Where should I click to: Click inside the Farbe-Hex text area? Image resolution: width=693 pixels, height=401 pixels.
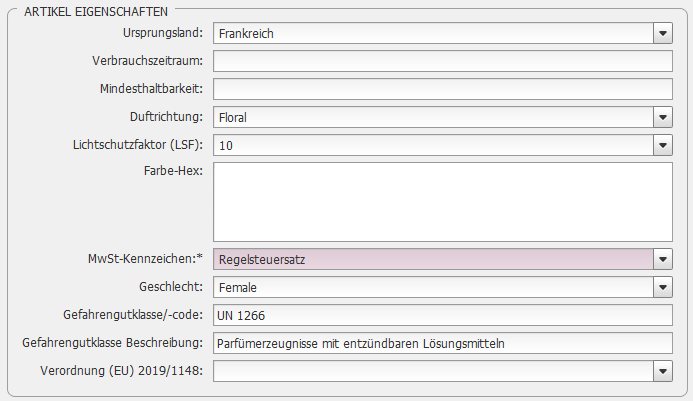pyautogui.click(x=443, y=202)
